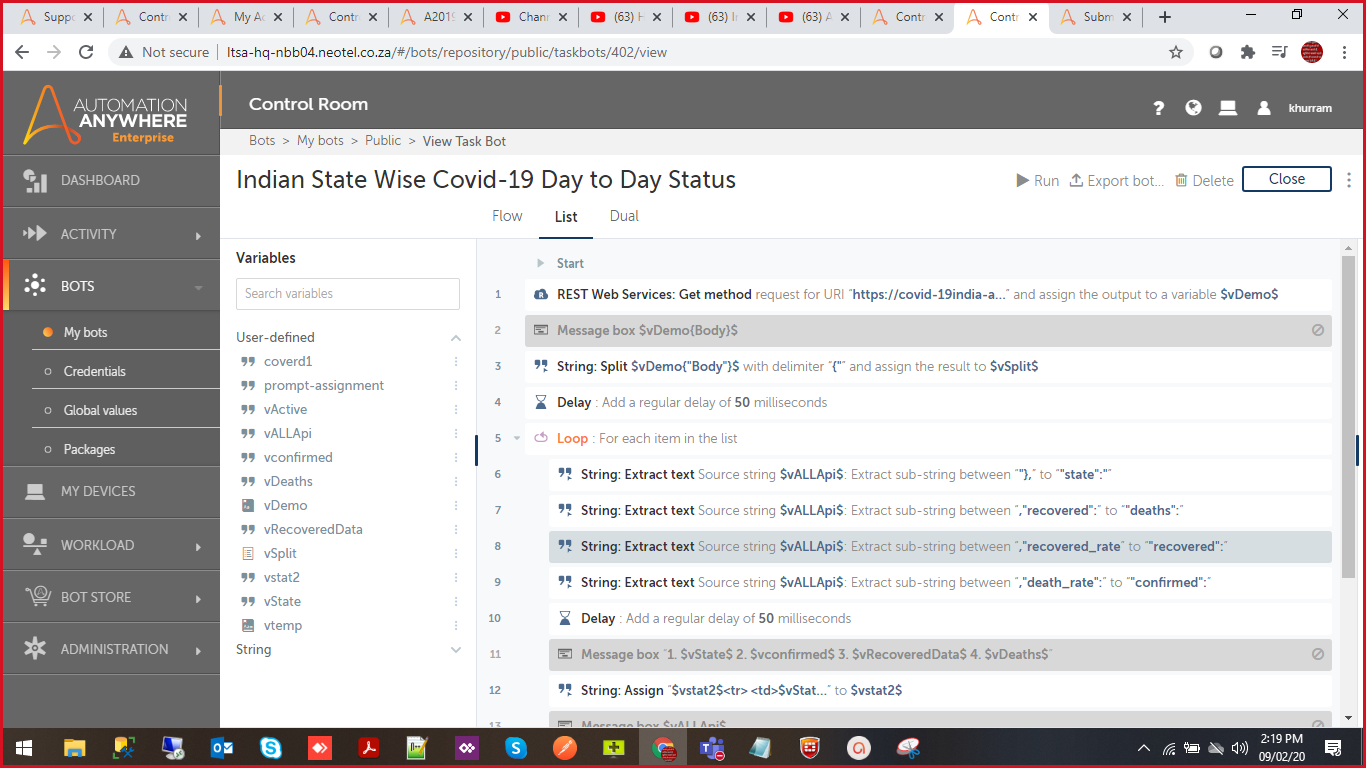Click the Run button
This screenshot has height=768, width=1366.
pyautogui.click(x=1037, y=180)
